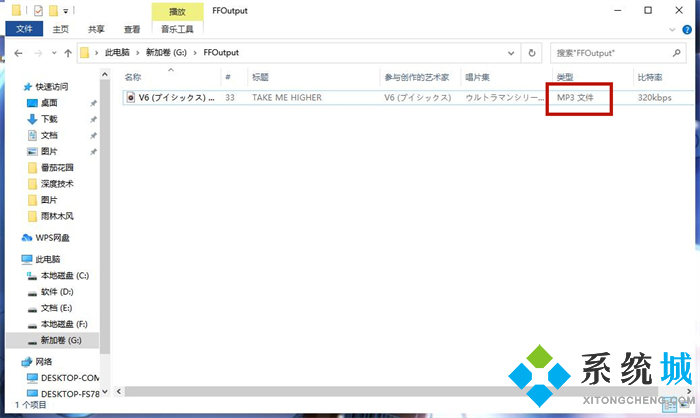Viewport: 700px width, 418px height.
Task: Click the TAKE ME HIGHER title cell
Action: pyautogui.click(x=287, y=97)
